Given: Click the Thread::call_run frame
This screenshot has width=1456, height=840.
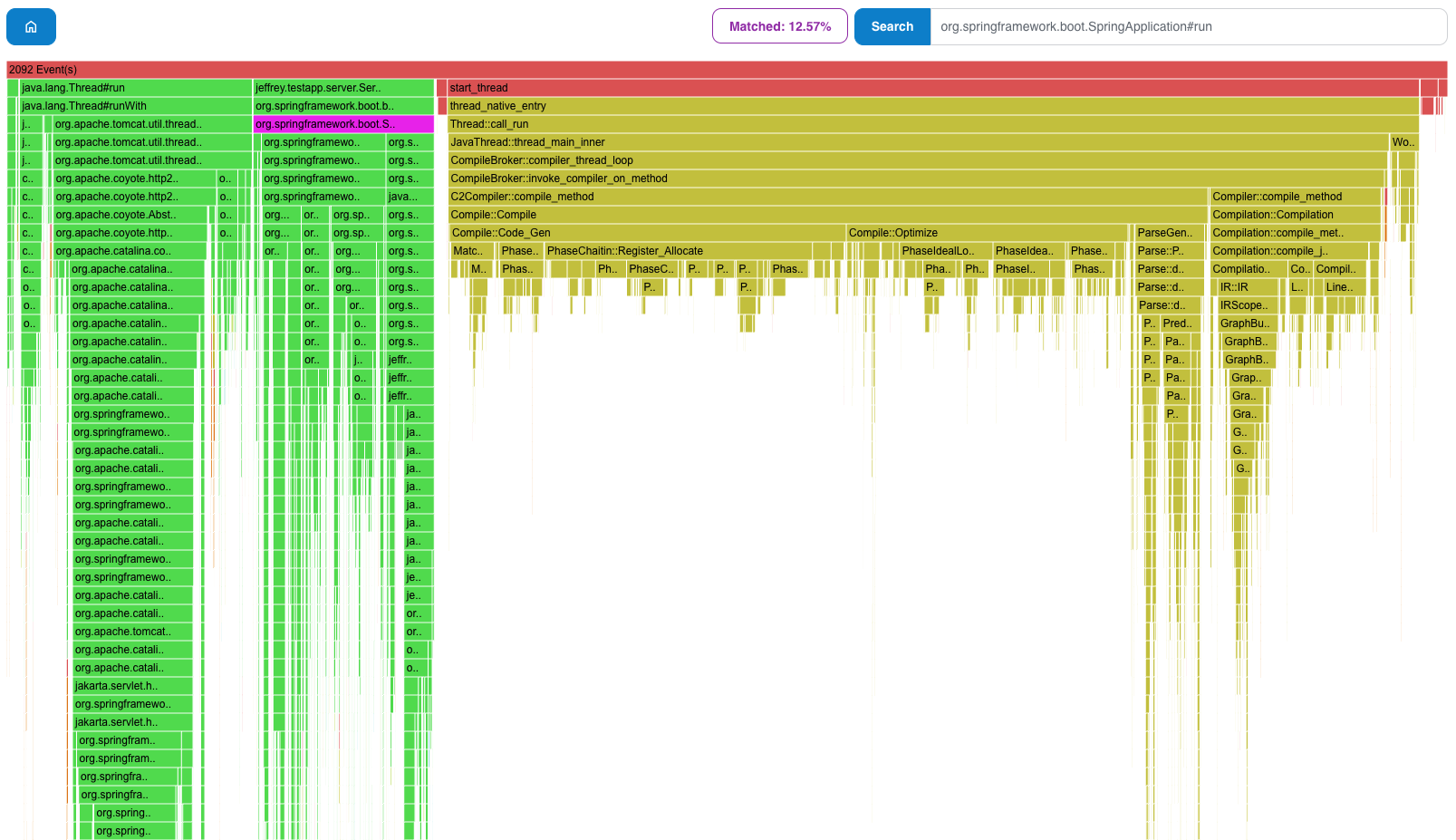Looking at the screenshot, I should [933, 124].
